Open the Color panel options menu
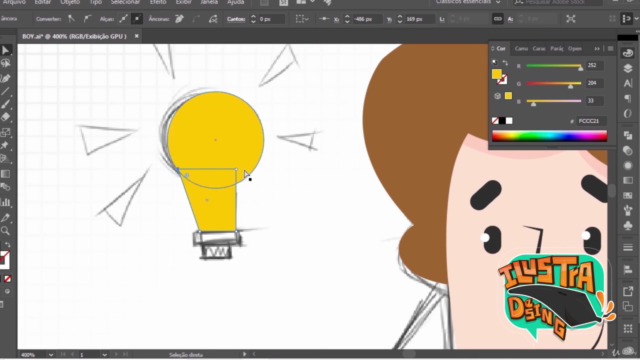Image resolution: width=640 pixels, height=360 pixels. (x=611, y=49)
